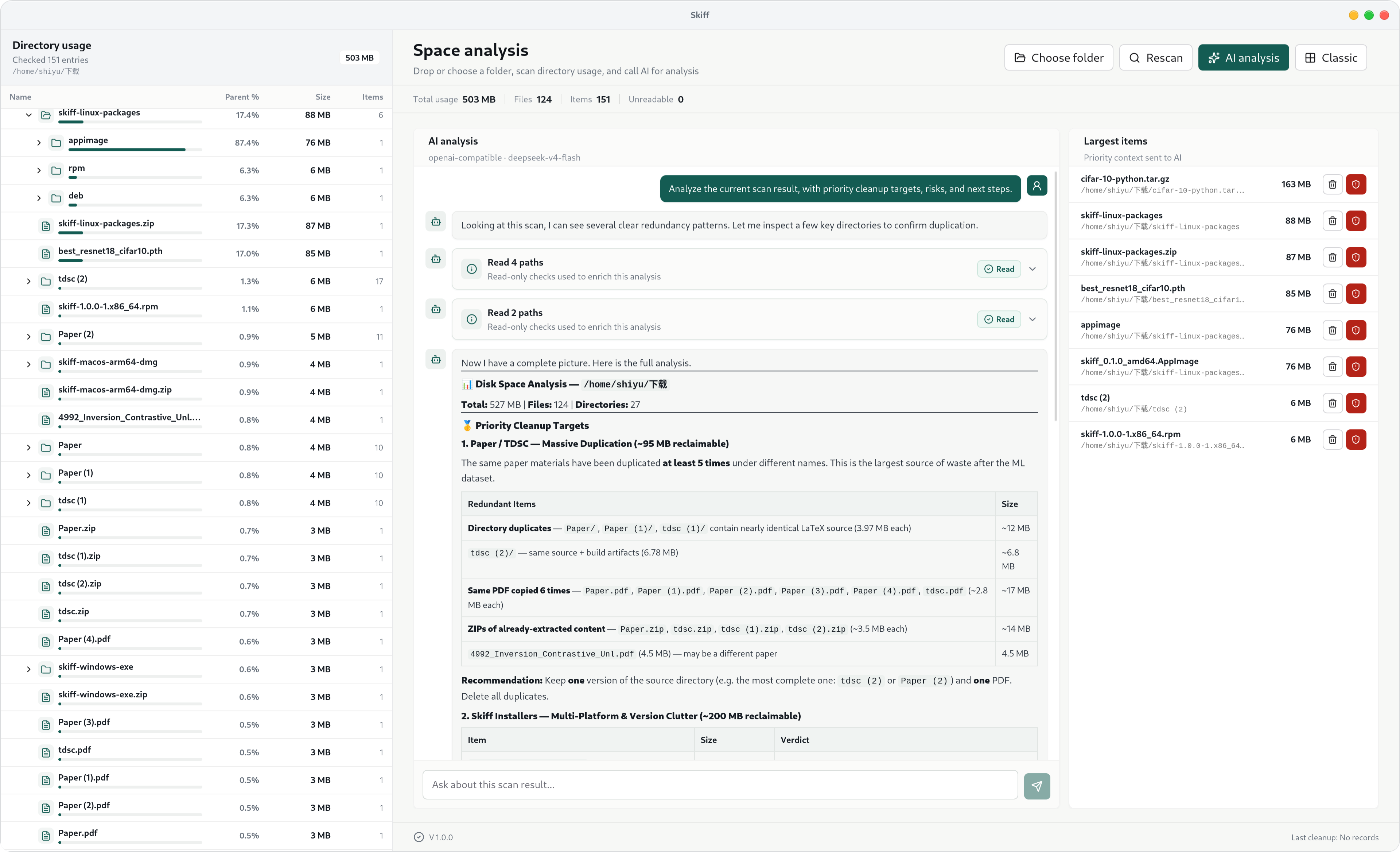Image resolution: width=1400 pixels, height=852 pixels.
Task: Click Read badge on Read 4 paths card
Action: (999, 269)
